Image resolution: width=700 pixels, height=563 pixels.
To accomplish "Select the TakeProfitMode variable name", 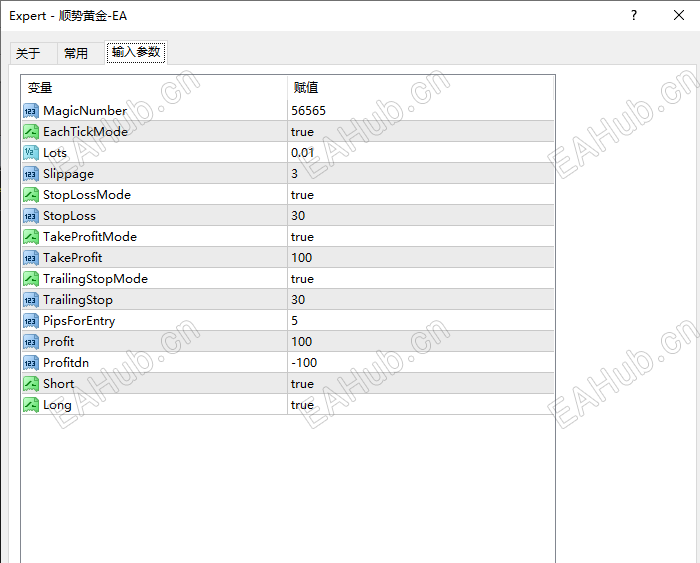I will pyautogui.click(x=90, y=237).
